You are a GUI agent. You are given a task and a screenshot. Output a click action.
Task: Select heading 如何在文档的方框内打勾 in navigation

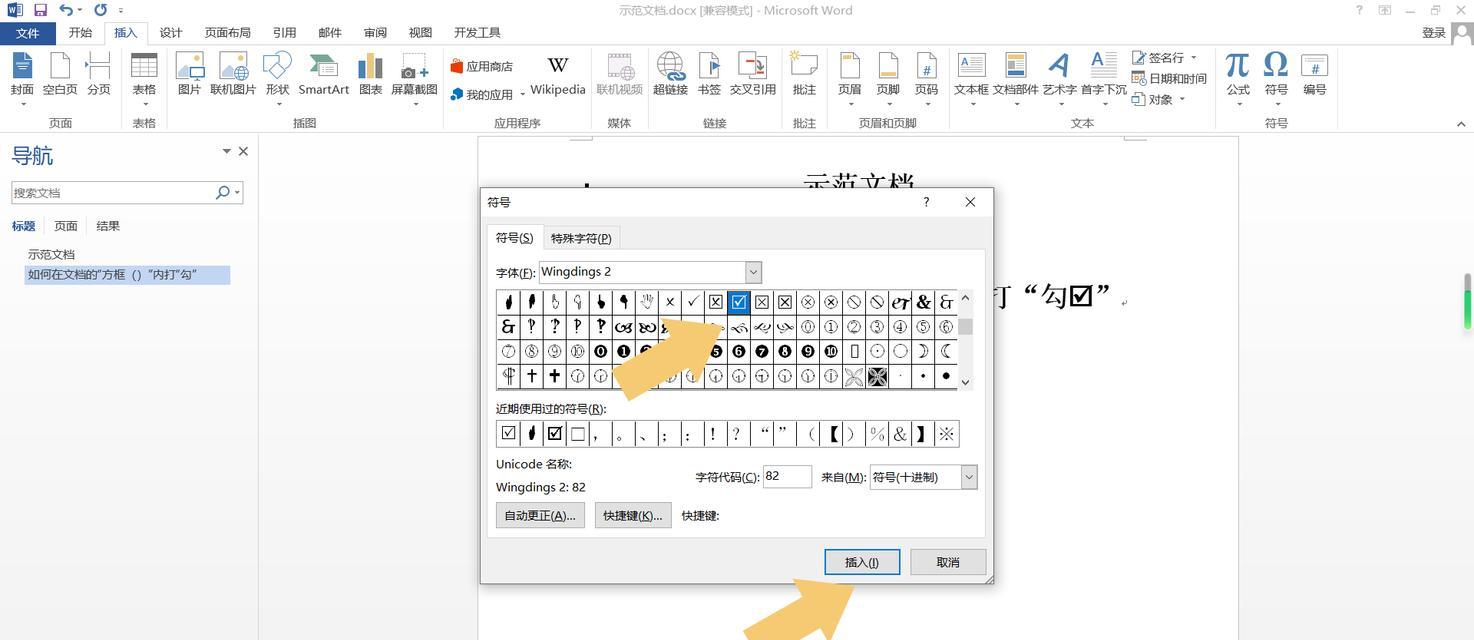128,274
